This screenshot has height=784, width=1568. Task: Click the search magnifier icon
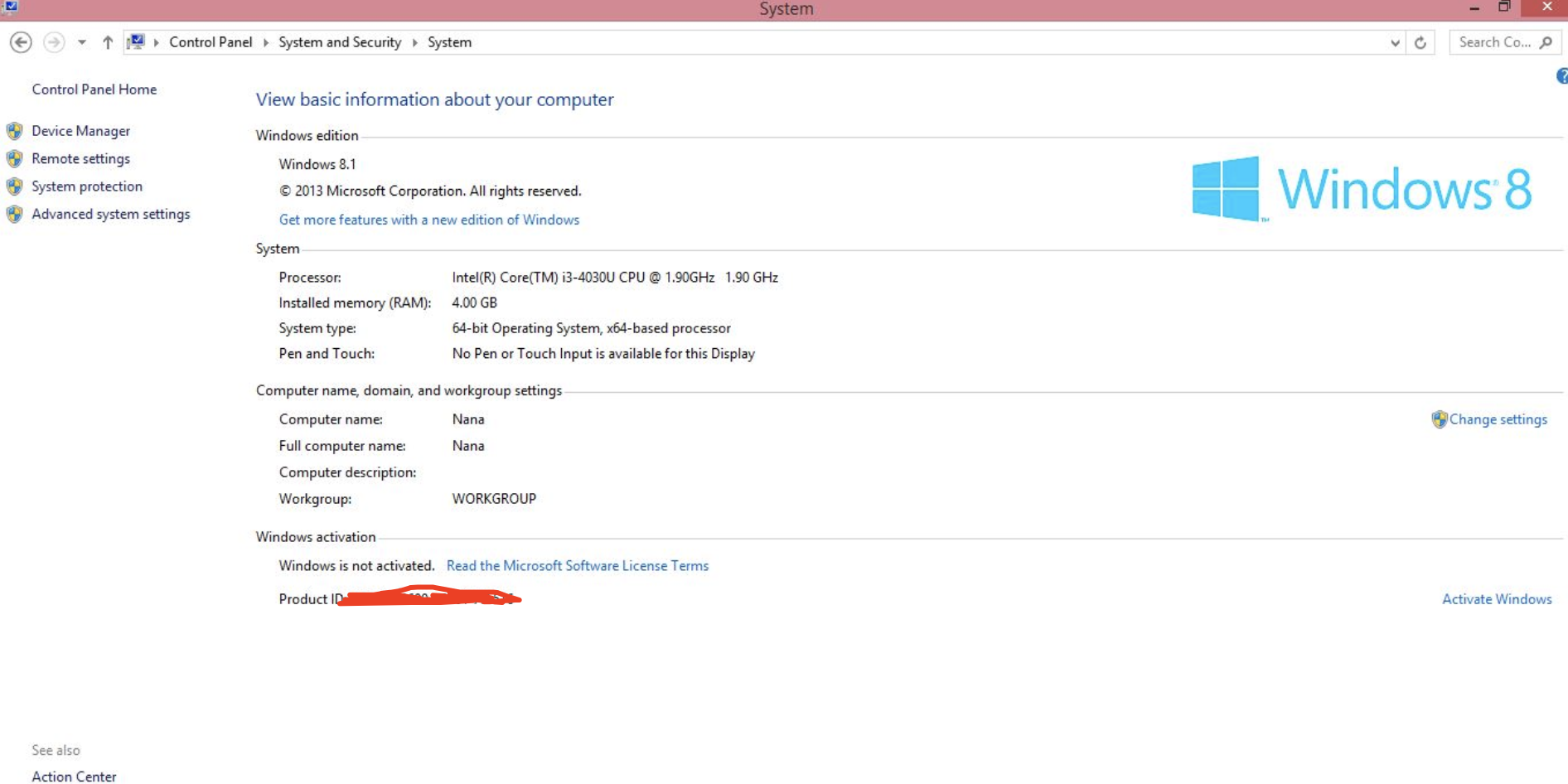[x=1546, y=42]
